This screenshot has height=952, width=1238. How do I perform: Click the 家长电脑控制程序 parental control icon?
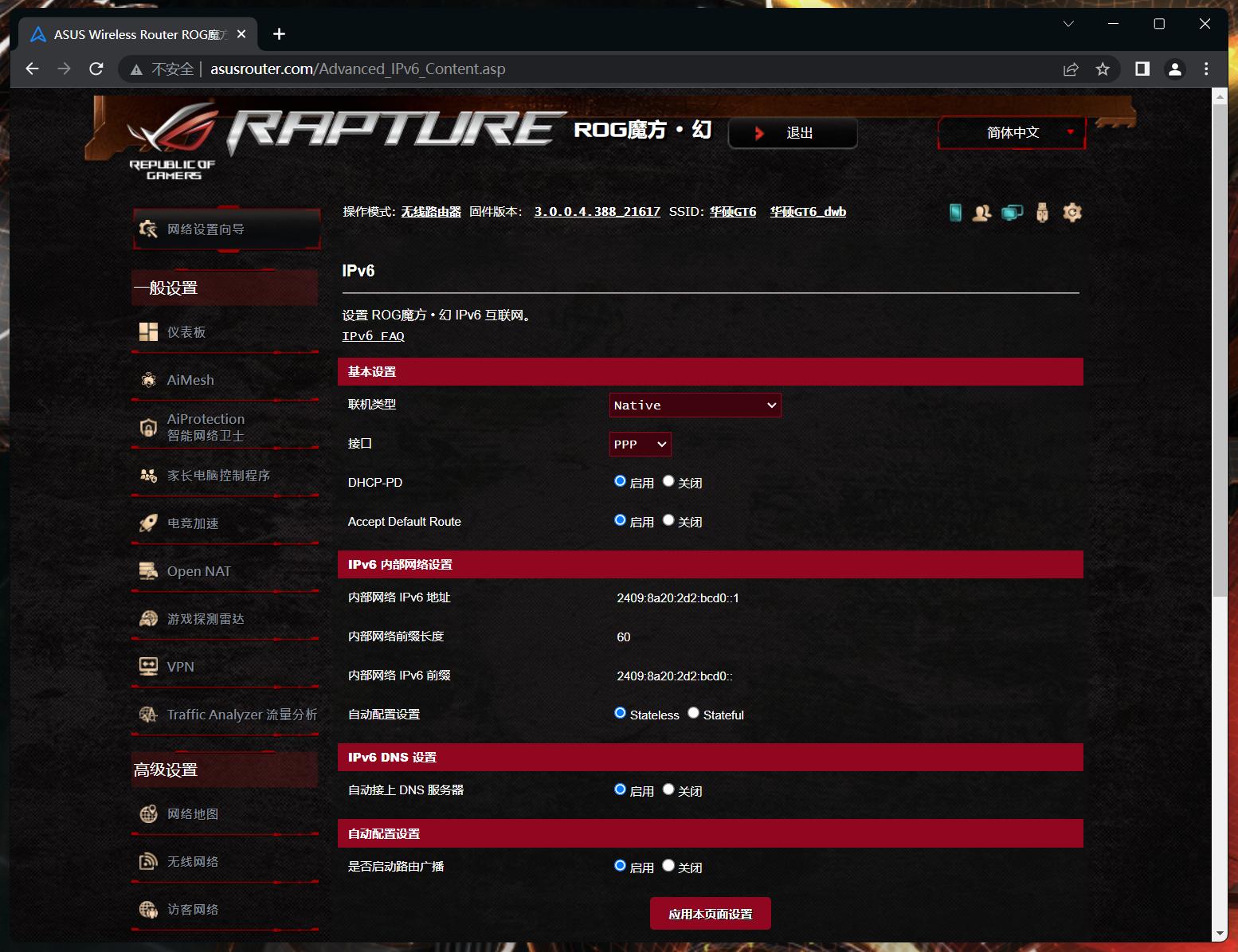148,476
